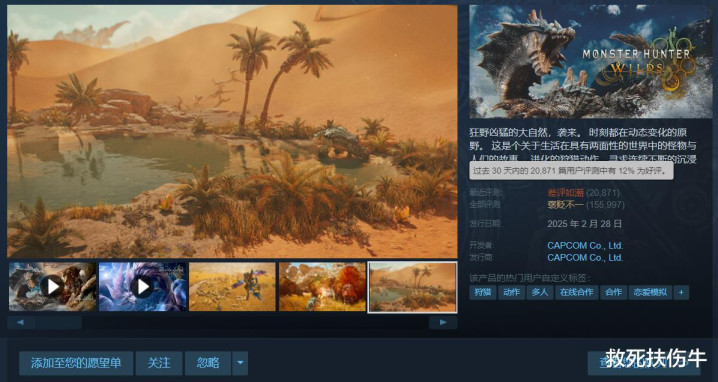This screenshot has height=382, width=718.
Task: Click the 忽略 ignore button
Action: tap(208, 363)
